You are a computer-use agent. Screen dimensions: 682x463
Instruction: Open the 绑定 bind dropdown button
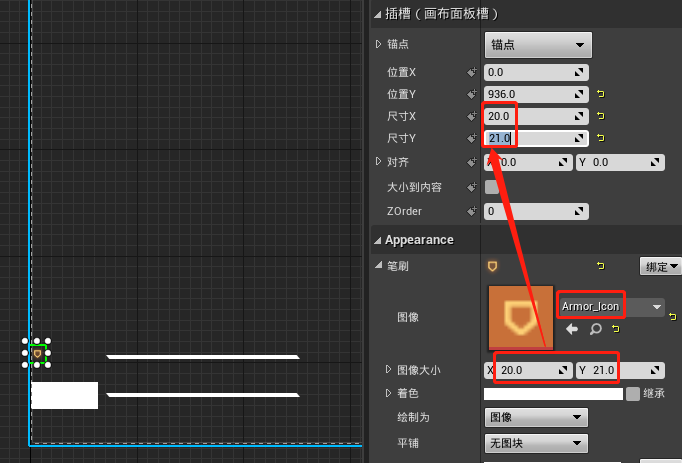tap(661, 266)
